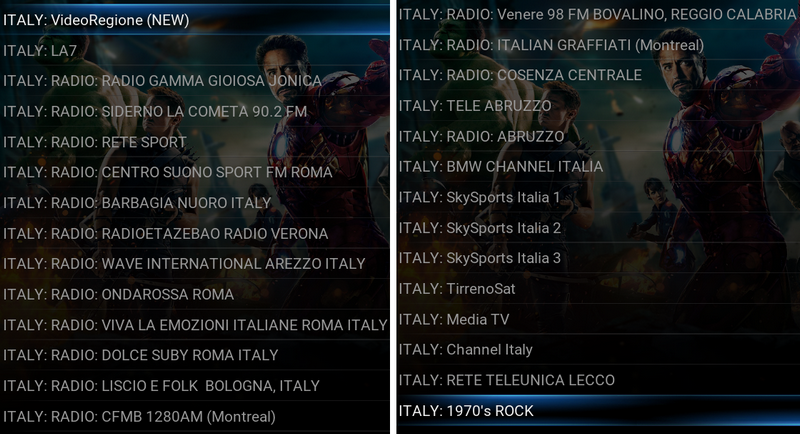Select RADIO: RETE SPORT entry
This screenshot has height=434, width=800.
pyautogui.click(x=195, y=142)
